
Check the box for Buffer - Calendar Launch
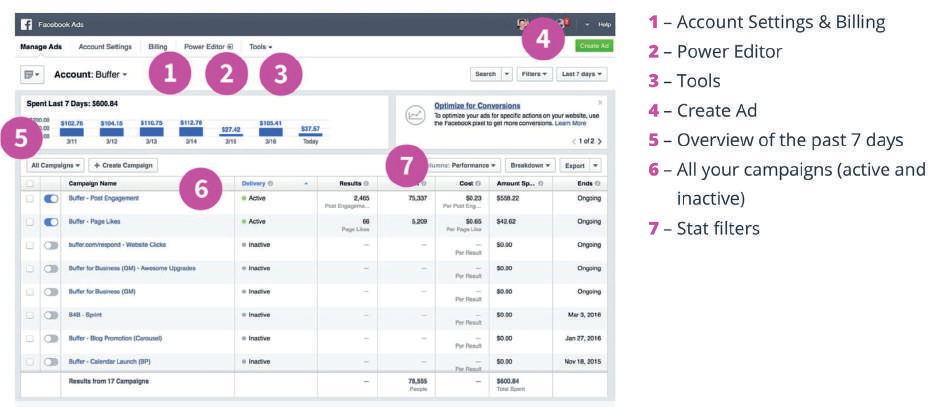pos(29,361)
